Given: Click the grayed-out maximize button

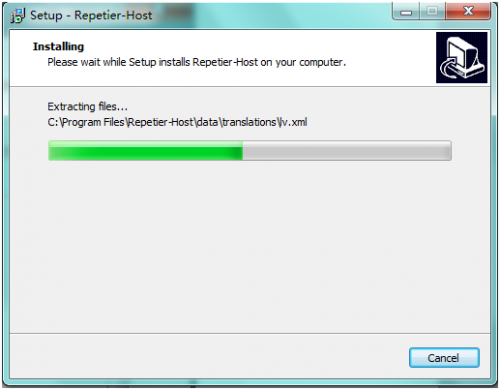Looking at the screenshot, I should 432,12.
